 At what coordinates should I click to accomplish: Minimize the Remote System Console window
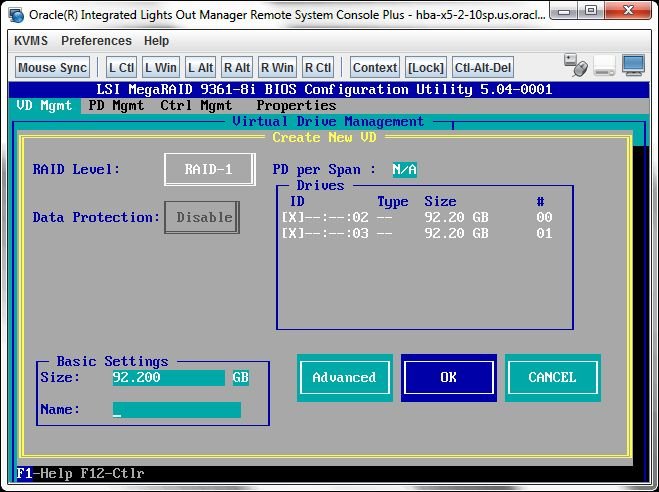[x=564, y=11]
